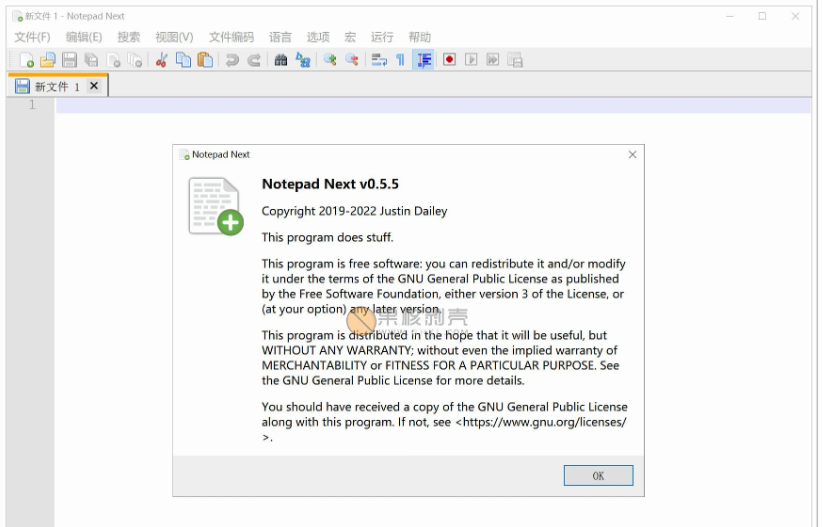Open the 选项 menu
822x527 pixels.
click(318, 37)
